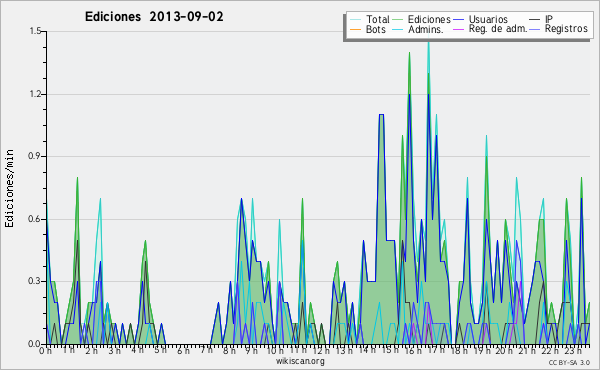600x370 pixels.
Task: Click the '7 h' x-axis tick label
Action: (x=206, y=350)
